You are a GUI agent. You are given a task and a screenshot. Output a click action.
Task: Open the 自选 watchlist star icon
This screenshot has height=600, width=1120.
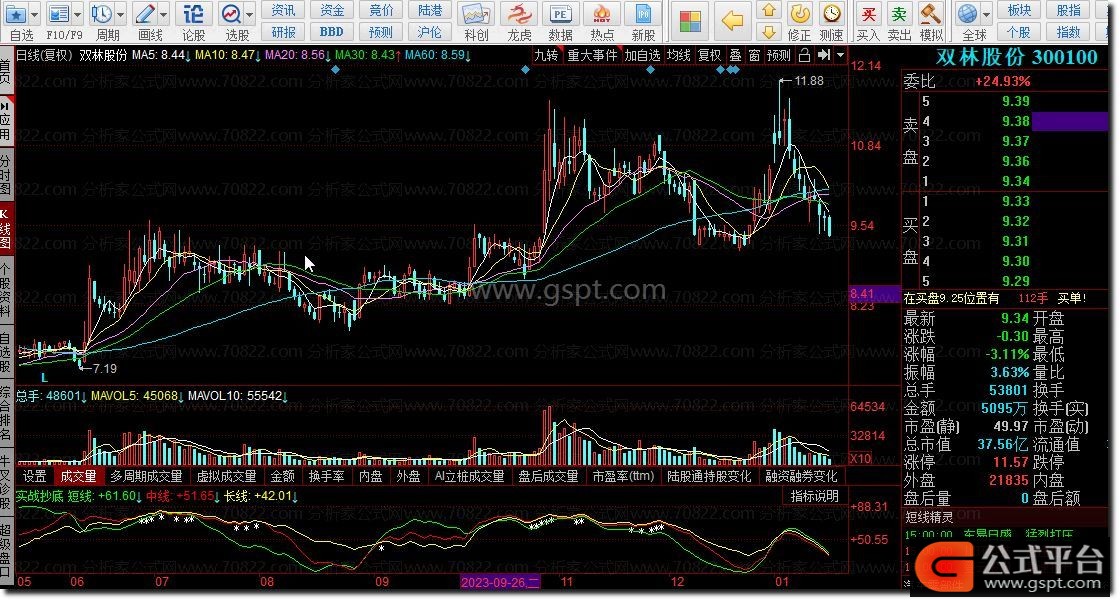pos(16,14)
